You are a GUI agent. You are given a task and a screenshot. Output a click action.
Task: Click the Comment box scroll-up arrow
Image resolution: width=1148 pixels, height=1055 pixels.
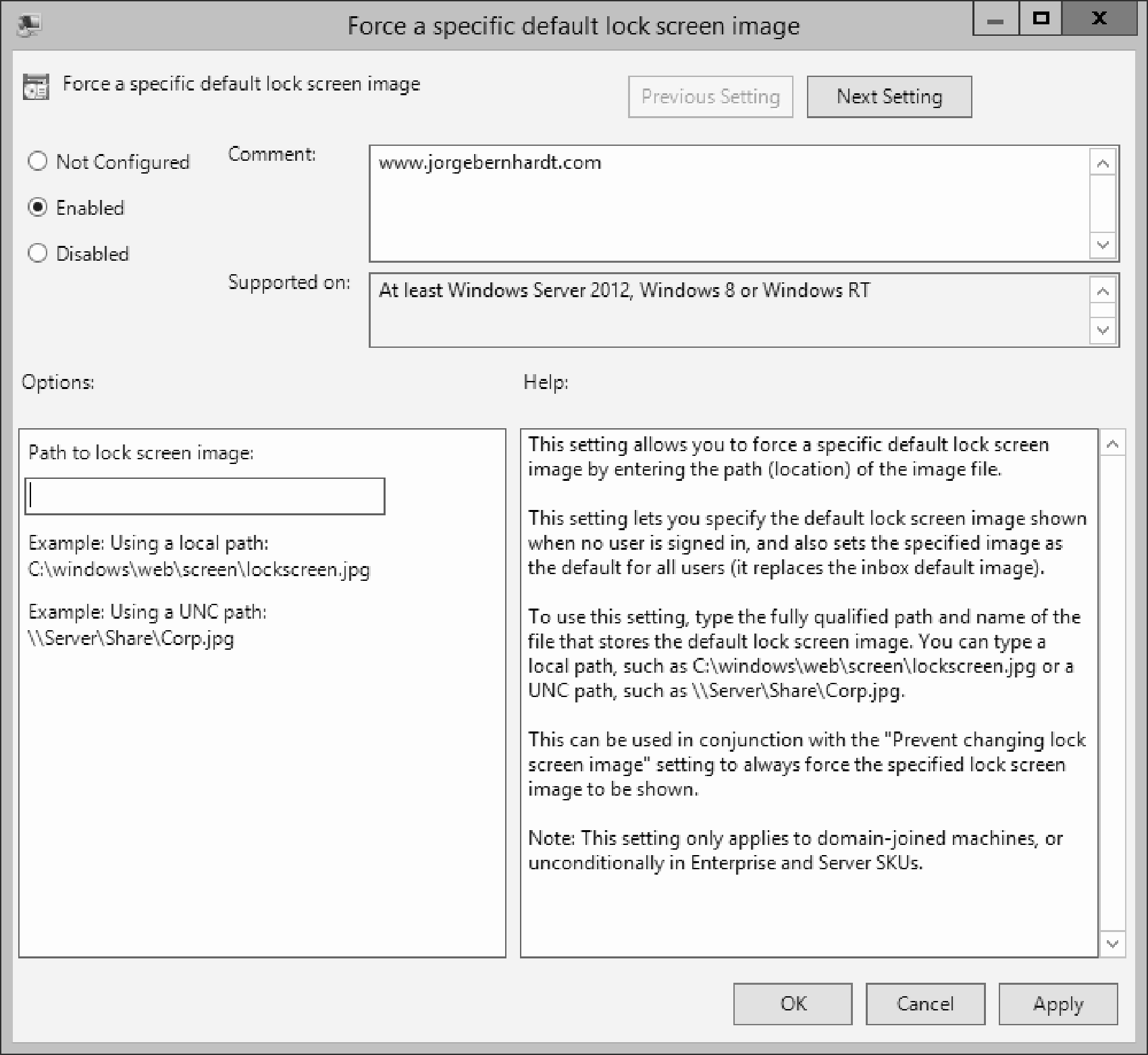coord(1103,162)
